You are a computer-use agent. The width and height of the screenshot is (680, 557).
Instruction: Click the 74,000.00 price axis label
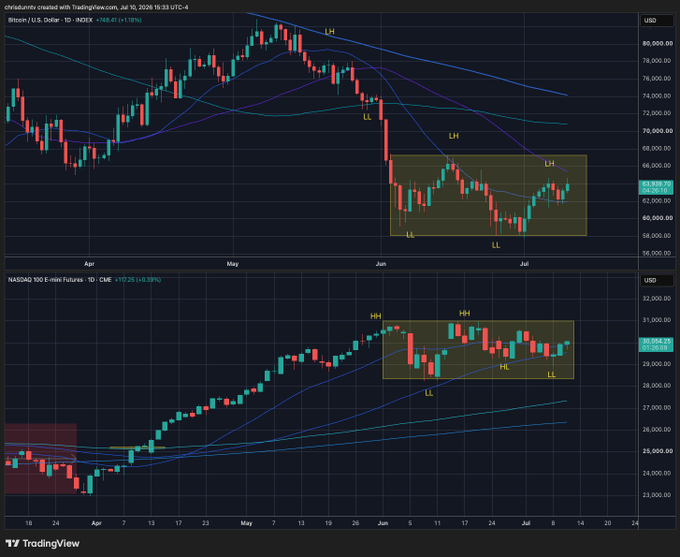(657, 96)
